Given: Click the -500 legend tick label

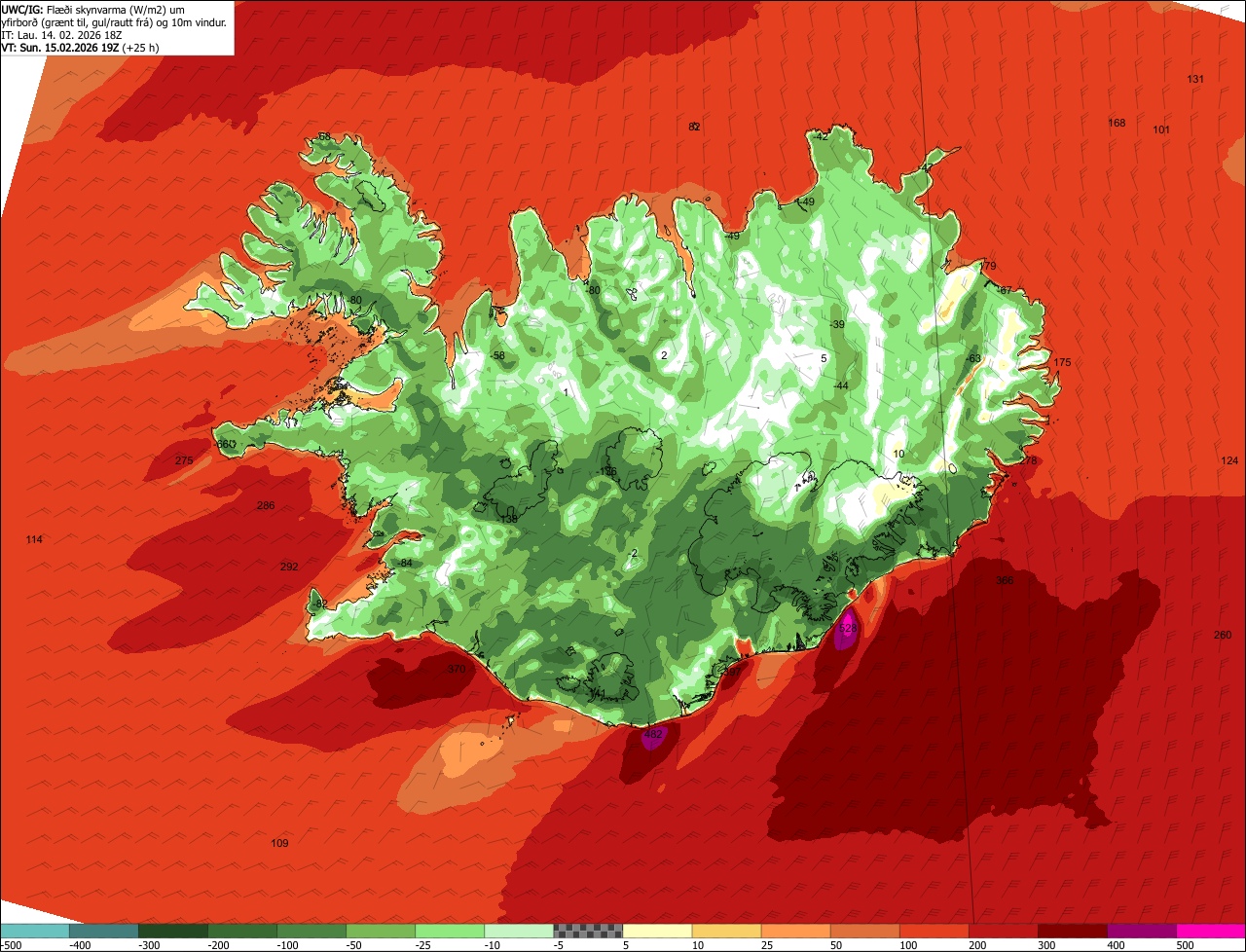Looking at the screenshot, I should [x=13, y=945].
